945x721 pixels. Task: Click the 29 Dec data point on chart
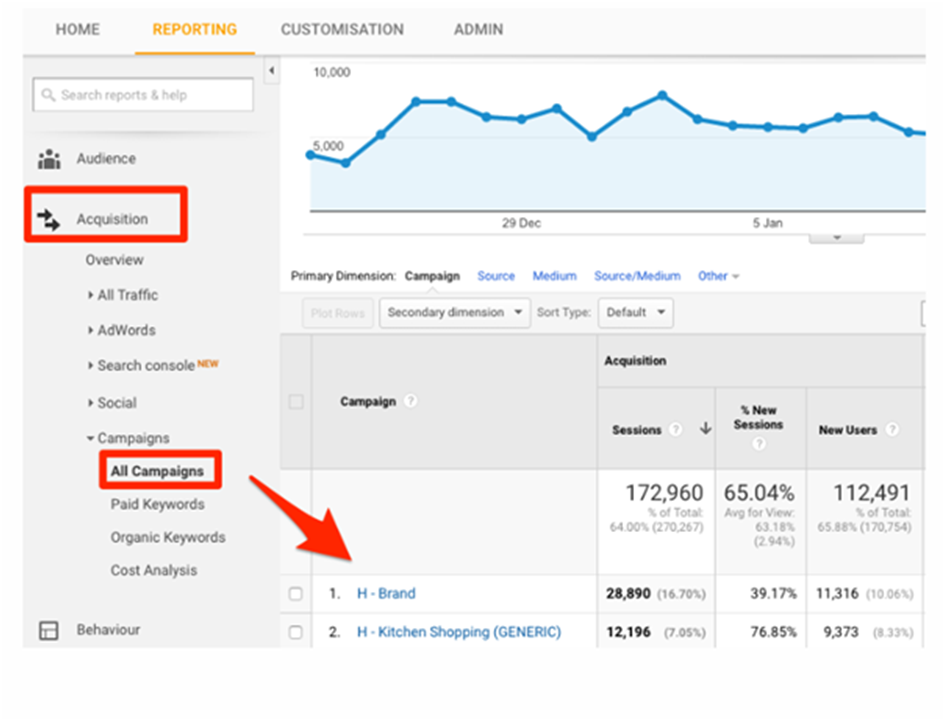pyautogui.click(x=522, y=119)
